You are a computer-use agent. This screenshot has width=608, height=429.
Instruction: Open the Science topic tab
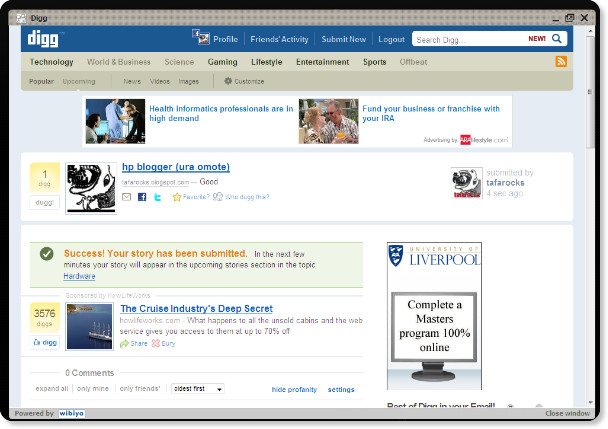tap(179, 62)
